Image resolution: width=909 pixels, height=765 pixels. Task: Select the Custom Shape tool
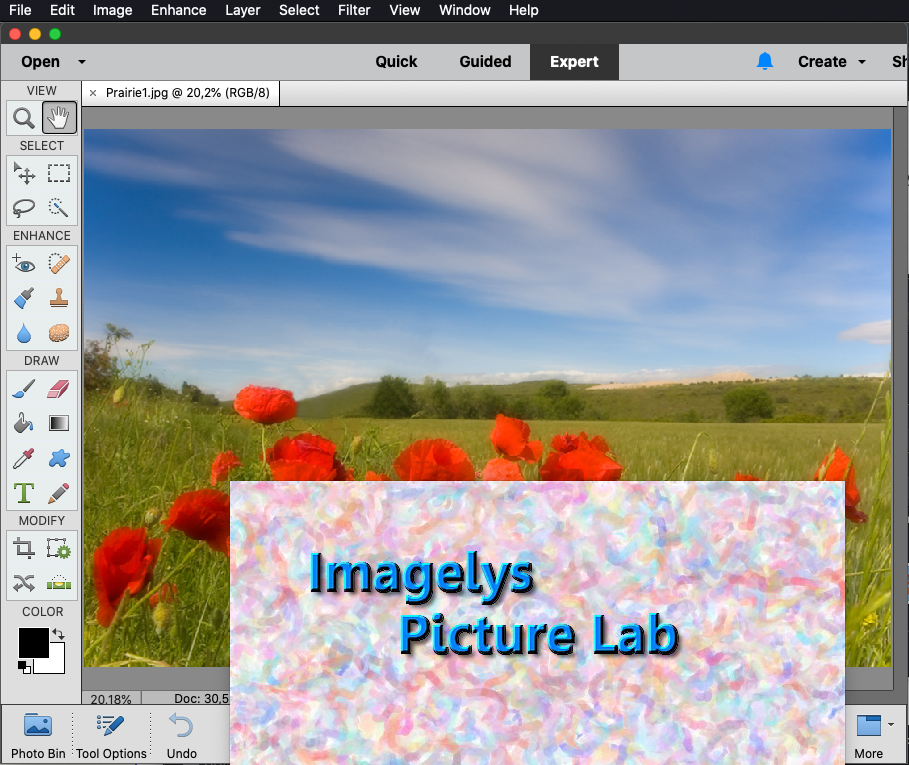59,458
